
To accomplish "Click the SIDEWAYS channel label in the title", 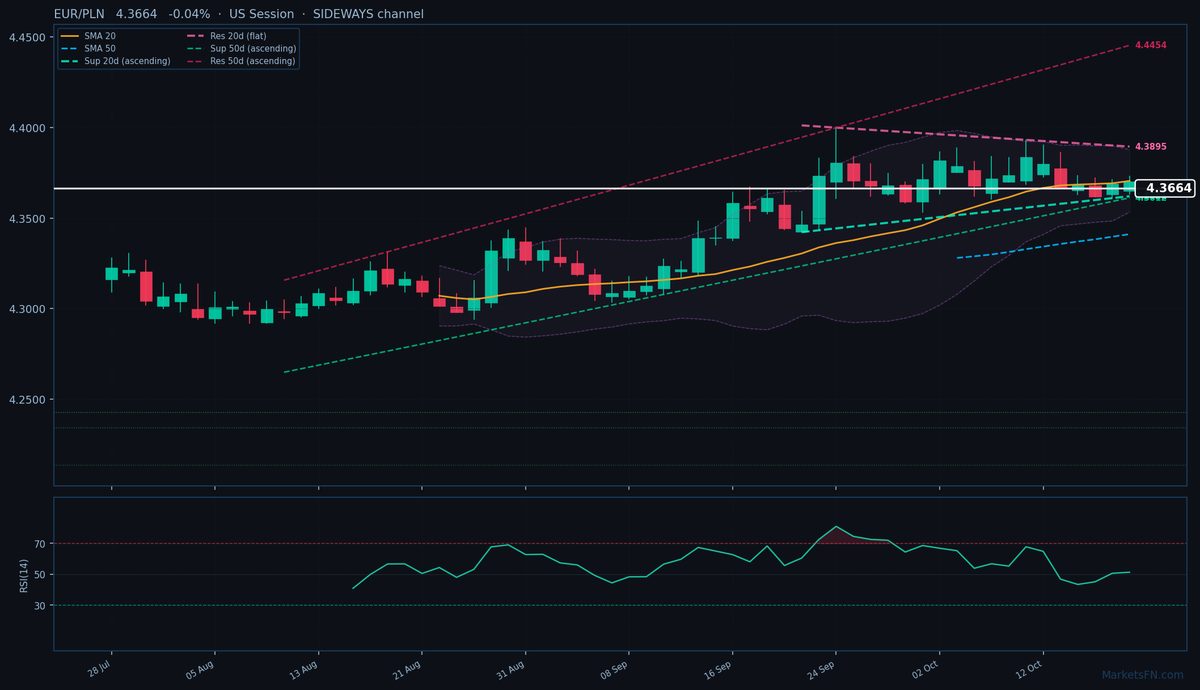I will (367, 14).
